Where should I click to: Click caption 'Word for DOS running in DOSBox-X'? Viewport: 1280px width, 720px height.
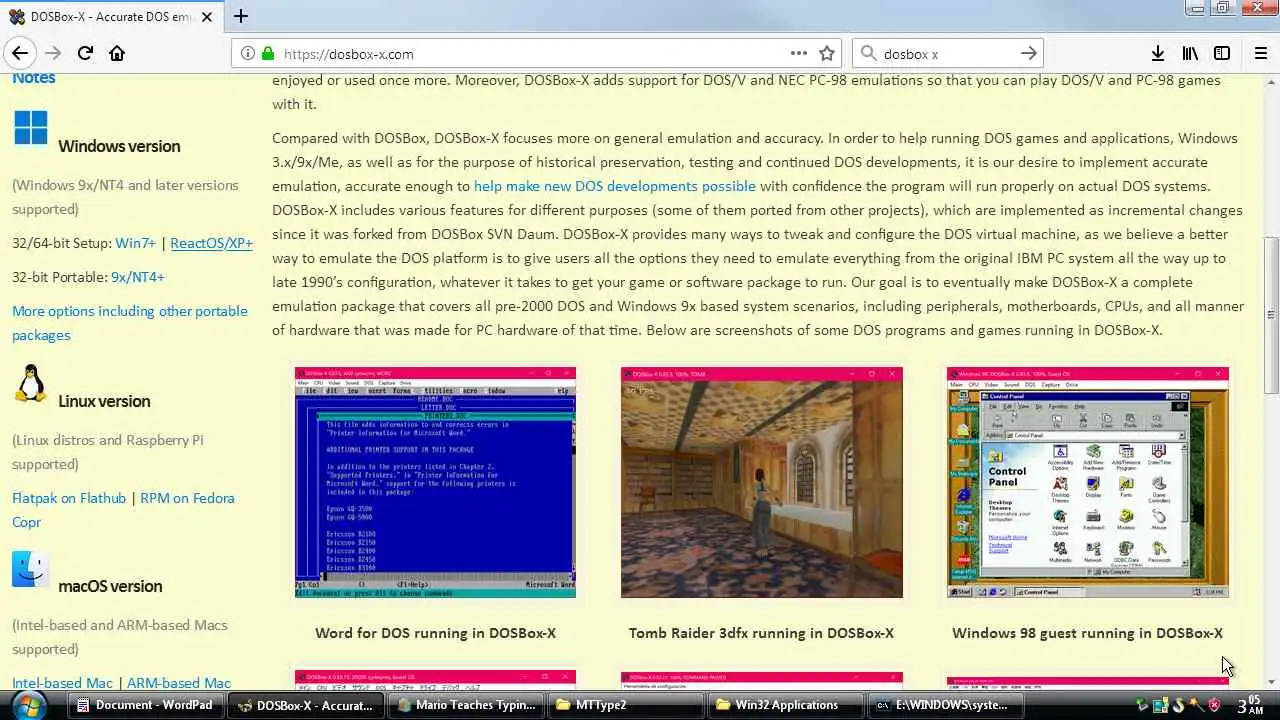coord(435,633)
